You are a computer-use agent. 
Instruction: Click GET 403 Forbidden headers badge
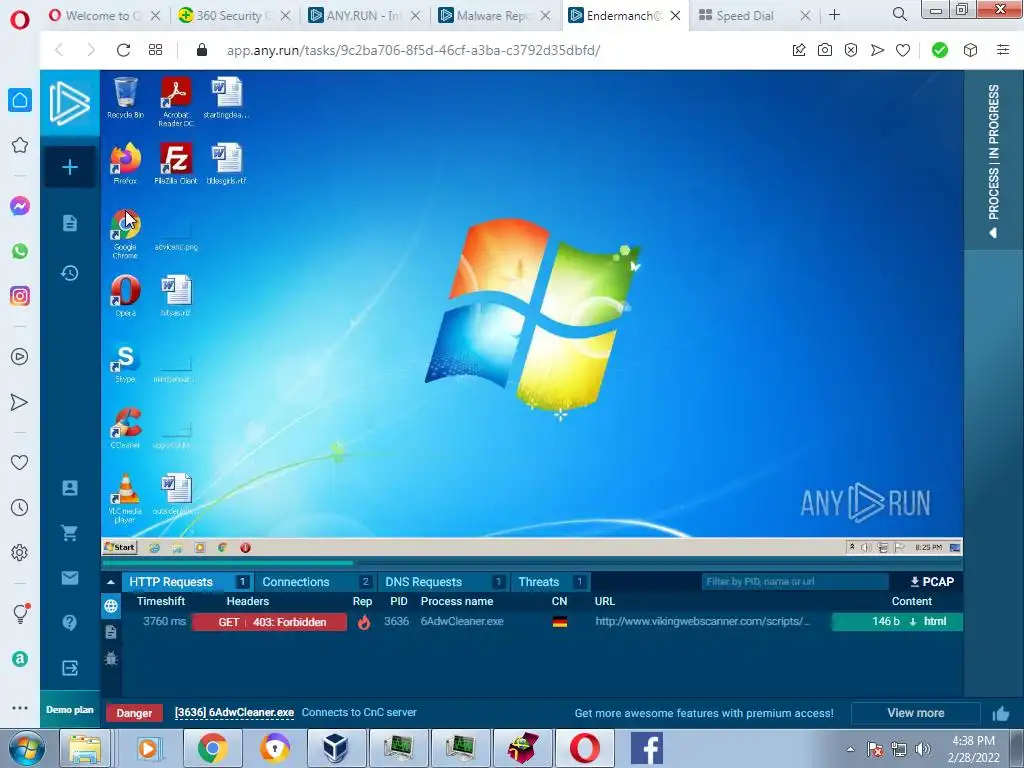270,622
